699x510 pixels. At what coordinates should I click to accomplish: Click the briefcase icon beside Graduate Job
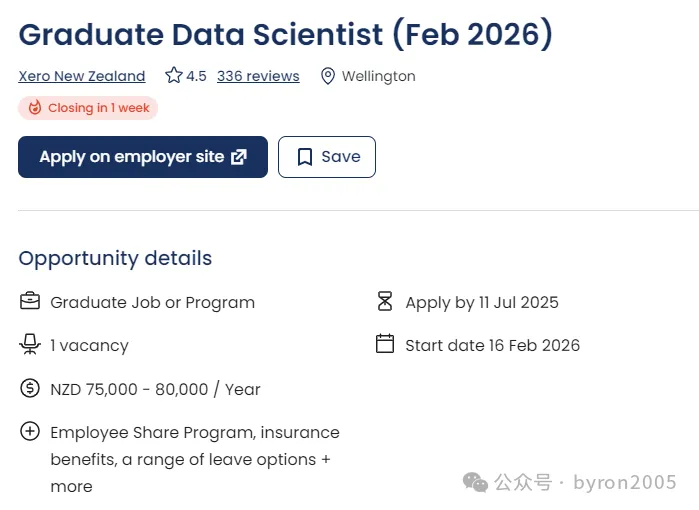point(30,302)
